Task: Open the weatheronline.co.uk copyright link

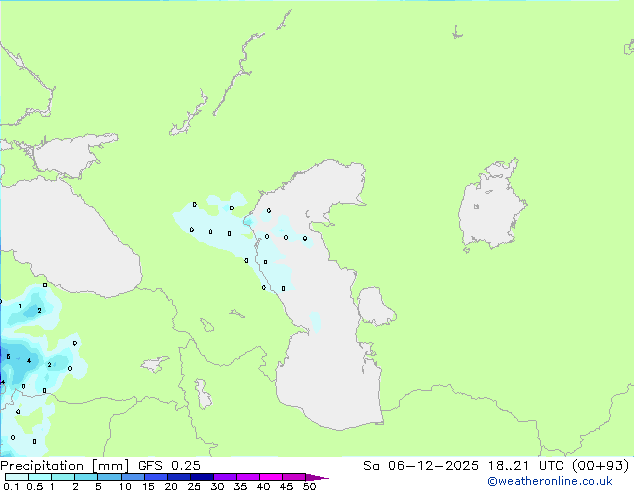Action: point(550,481)
